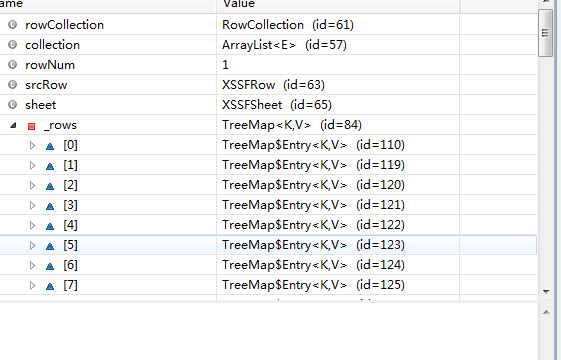
Task: Select the sheet variable name
Action: pos(40,105)
